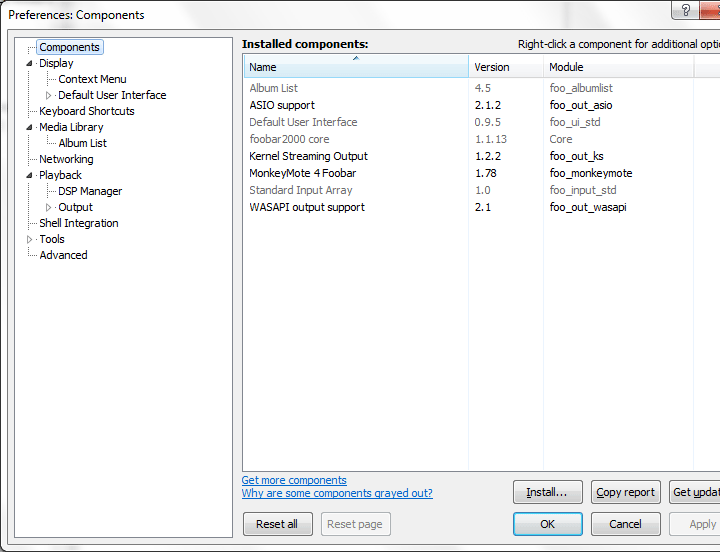
Task: Expand the Tools tree node
Action: (x=29, y=239)
